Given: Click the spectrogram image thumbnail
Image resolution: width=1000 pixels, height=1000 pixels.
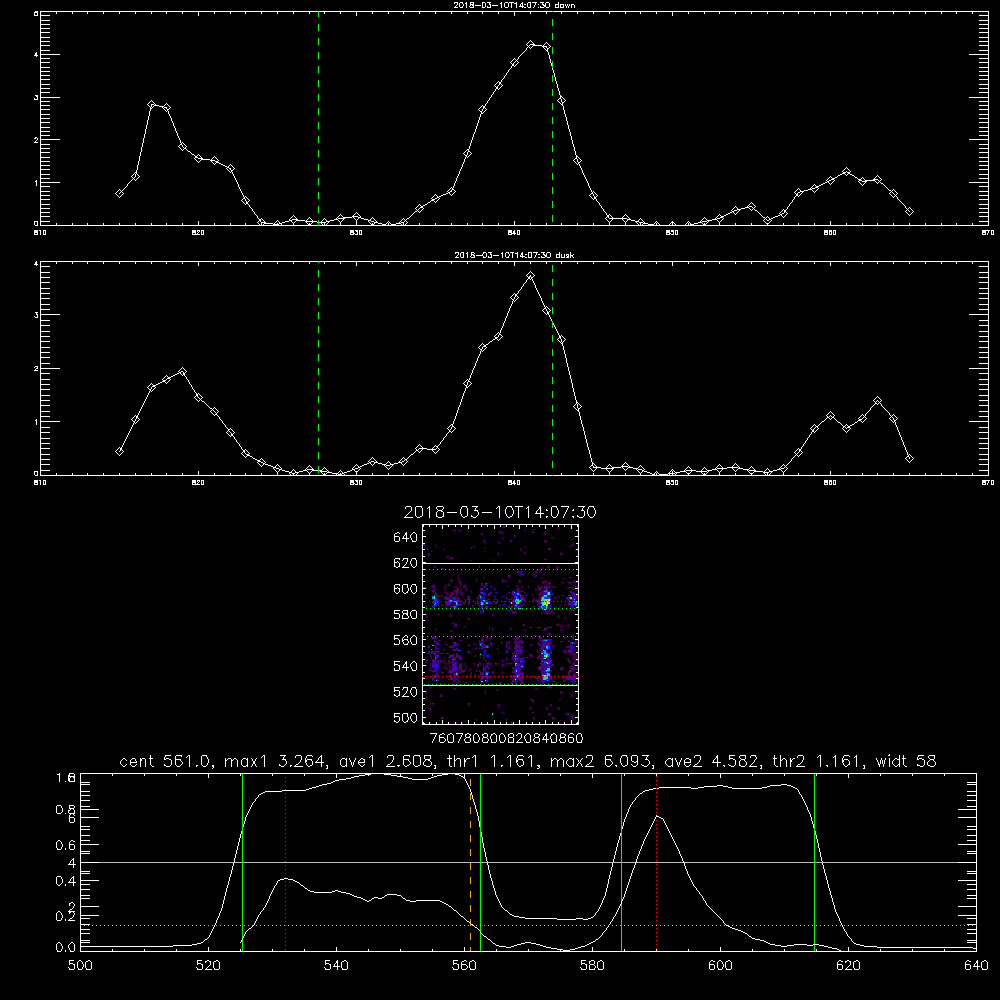Looking at the screenshot, I should point(501,624).
